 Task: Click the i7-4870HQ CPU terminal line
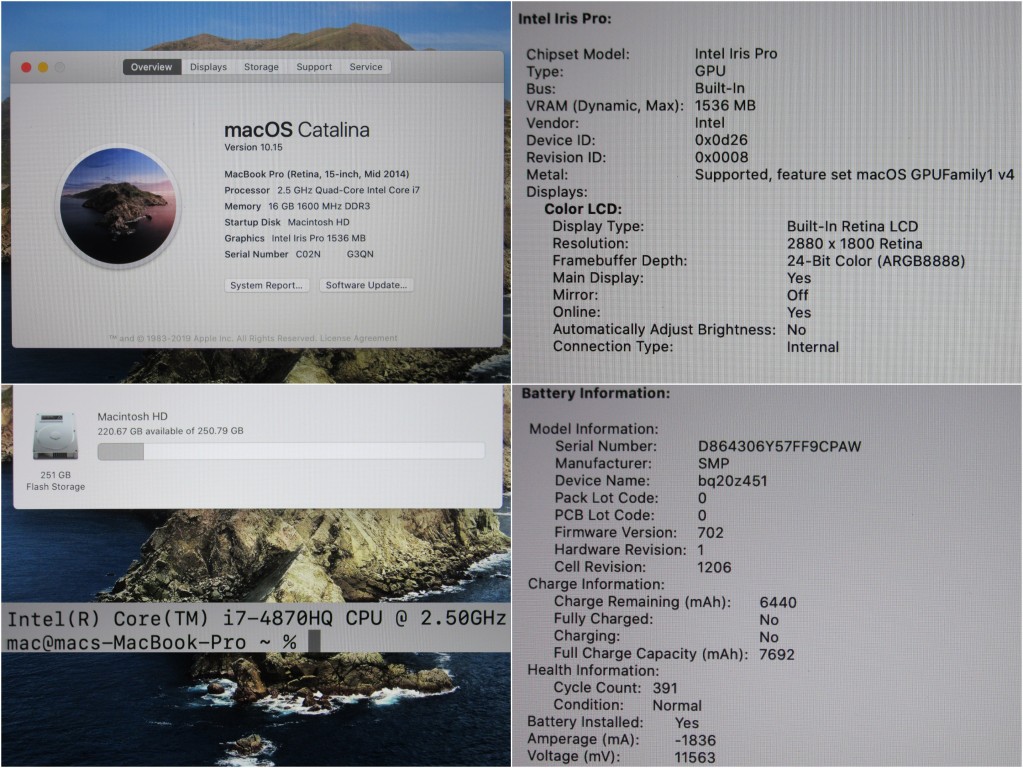coord(256,618)
